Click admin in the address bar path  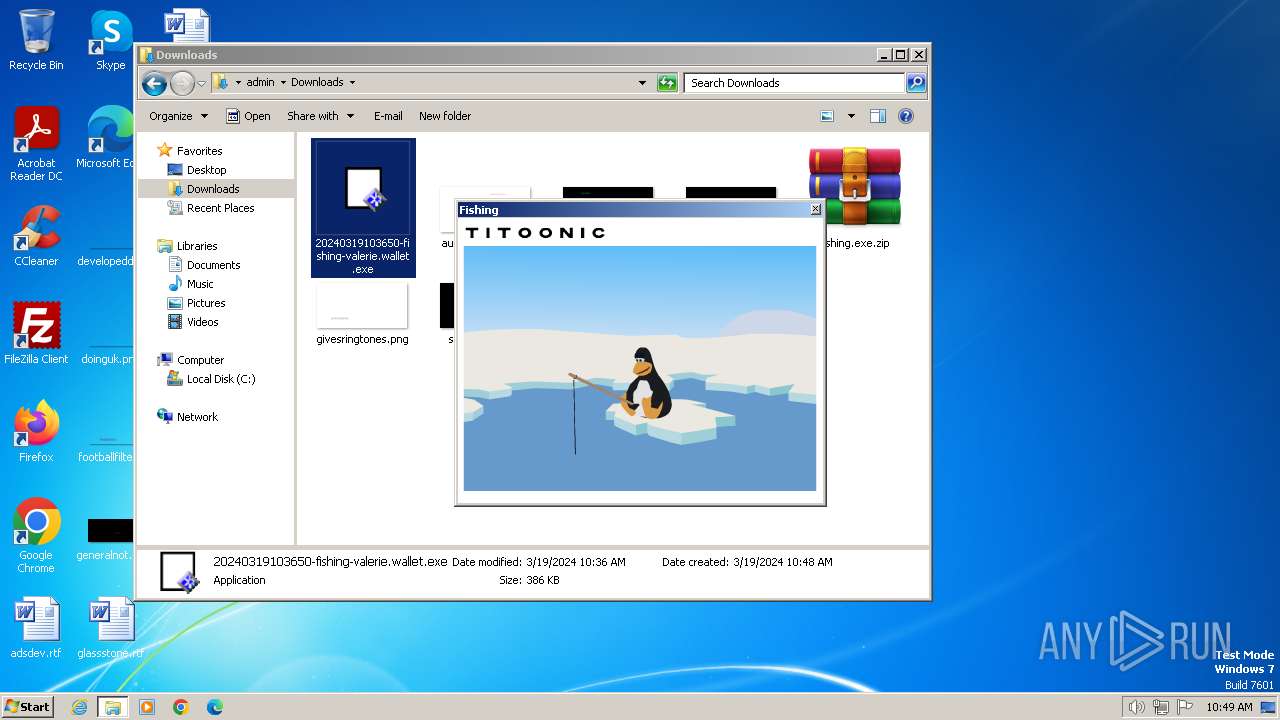260,83
